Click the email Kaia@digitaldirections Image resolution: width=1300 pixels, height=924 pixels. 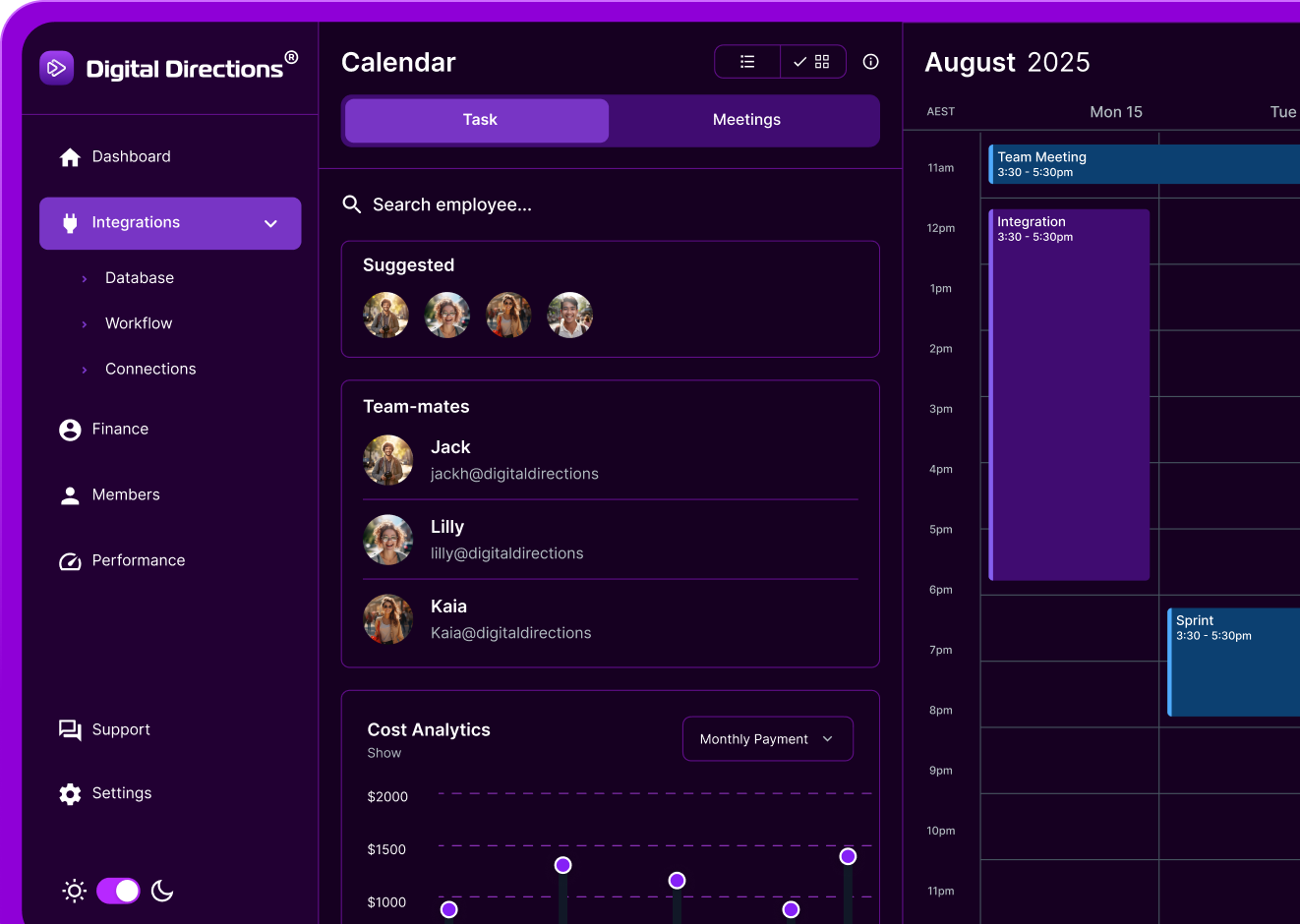[511, 633]
